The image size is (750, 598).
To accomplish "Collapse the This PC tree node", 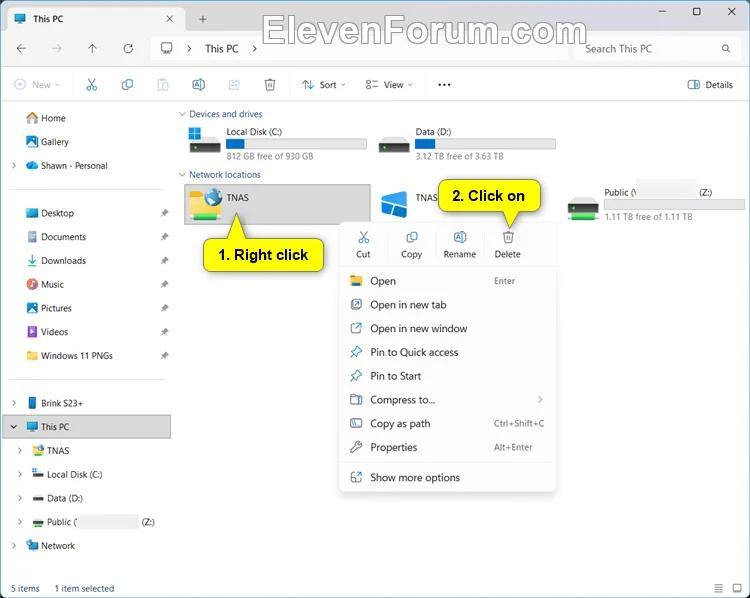I will pos(14,427).
